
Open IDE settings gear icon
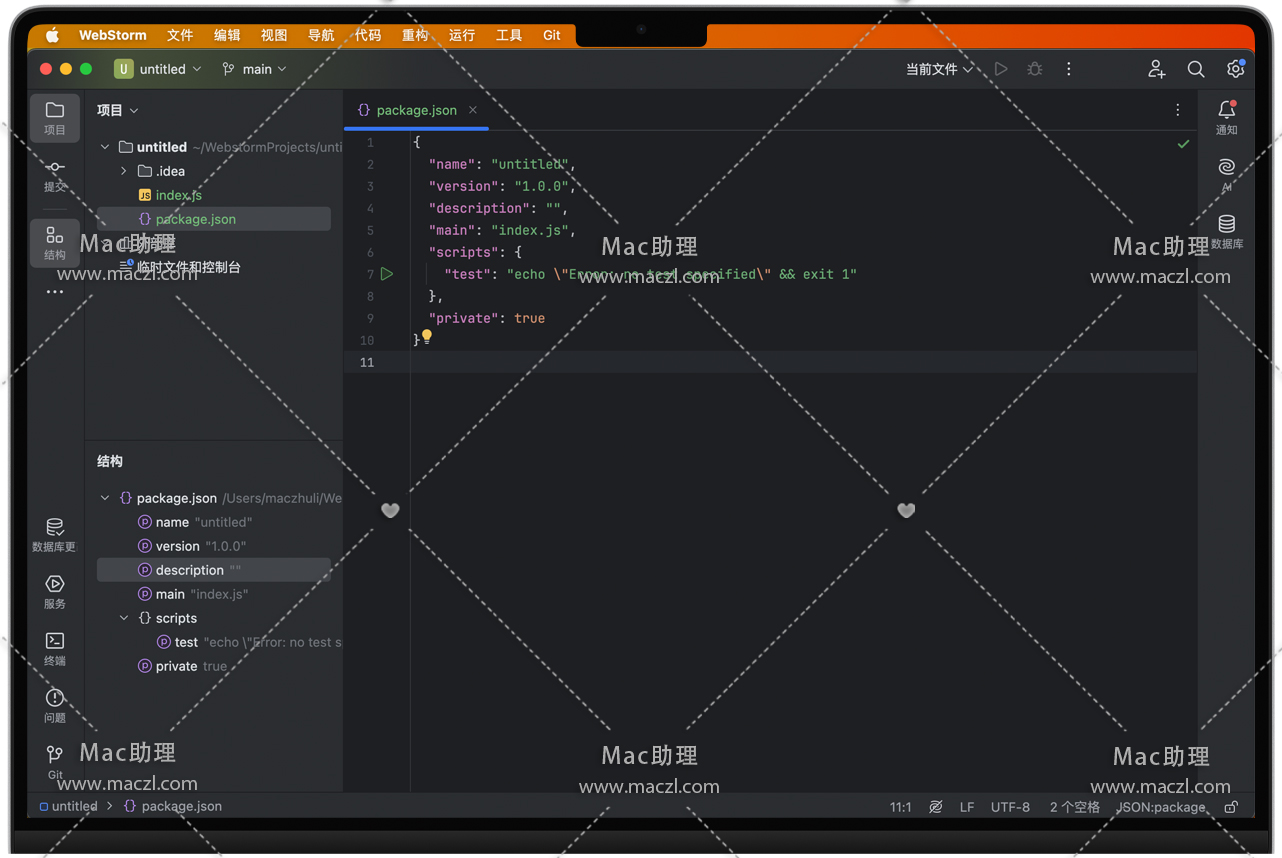(1235, 69)
